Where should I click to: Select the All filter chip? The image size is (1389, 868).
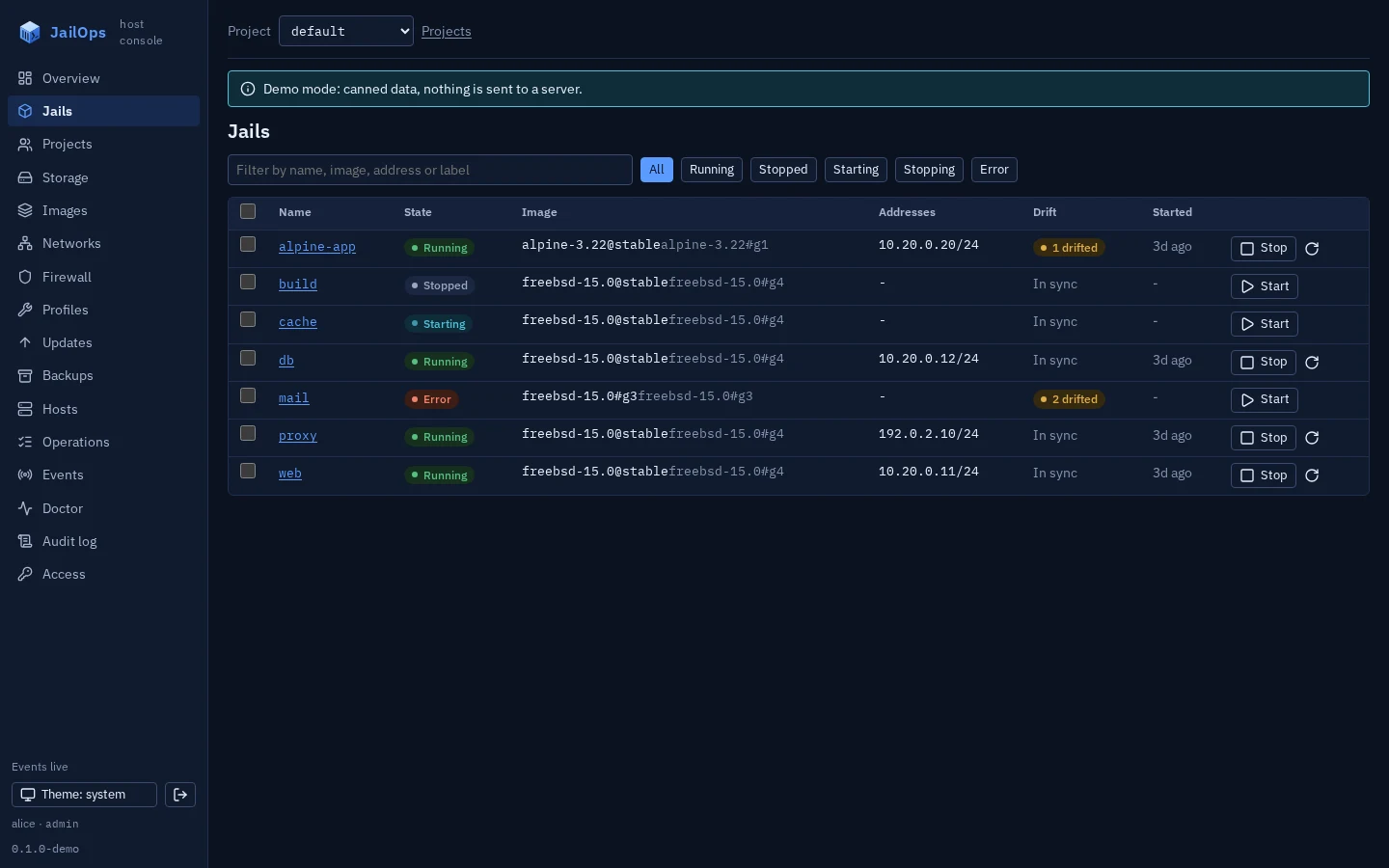657,170
